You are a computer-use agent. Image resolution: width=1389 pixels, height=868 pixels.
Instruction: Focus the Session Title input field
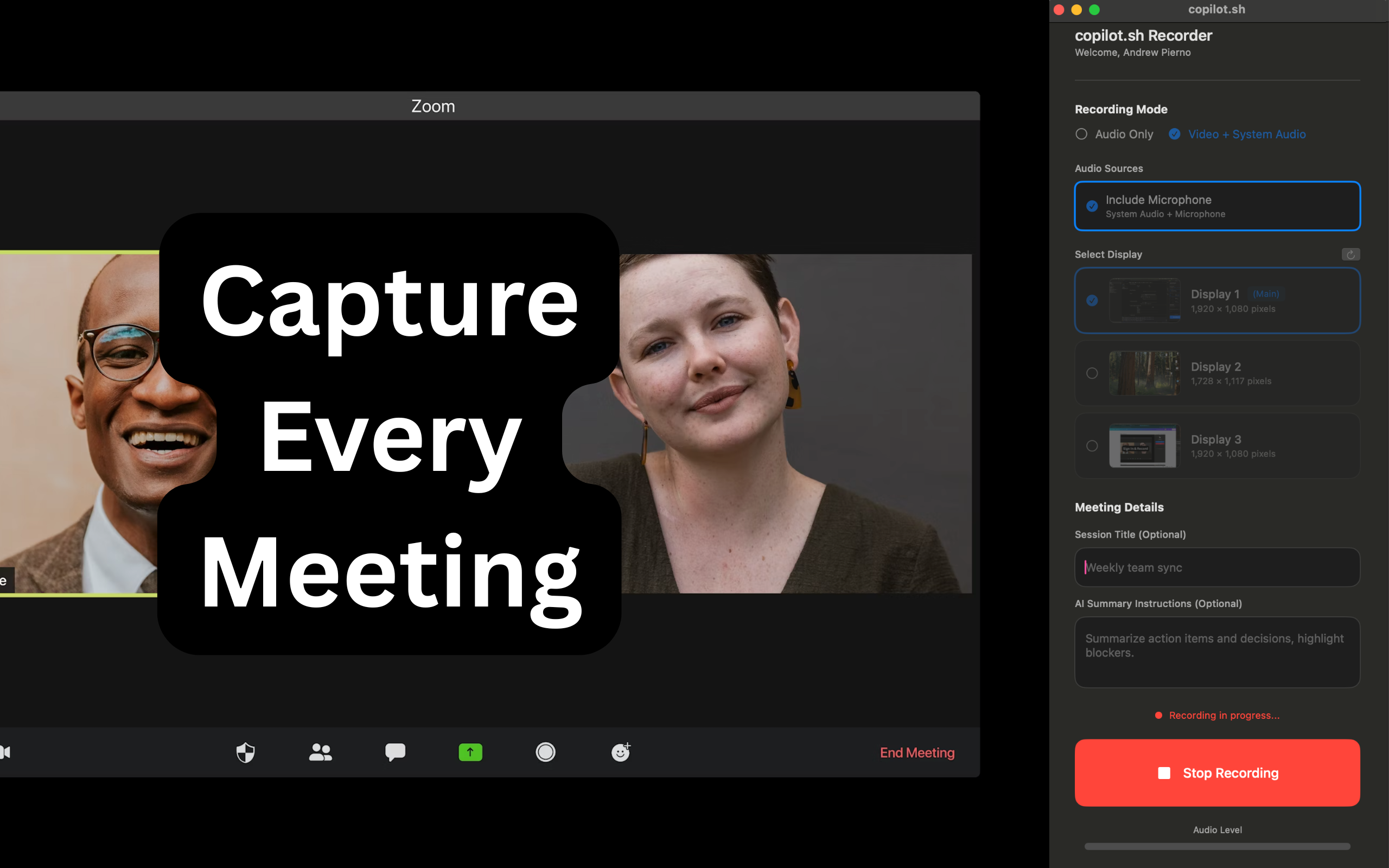pos(1217,567)
